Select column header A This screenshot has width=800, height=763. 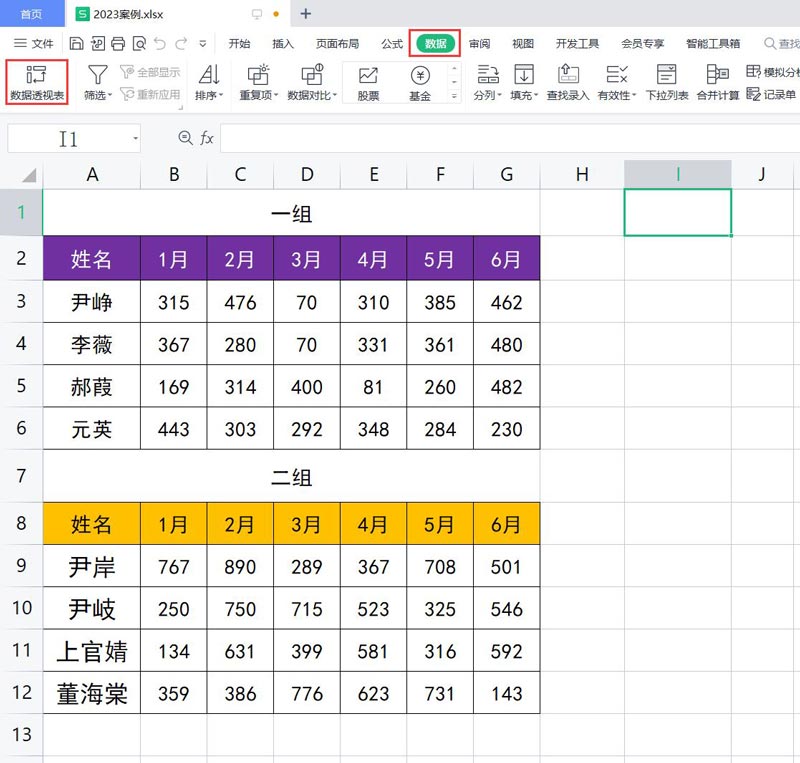click(x=92, y=175)
